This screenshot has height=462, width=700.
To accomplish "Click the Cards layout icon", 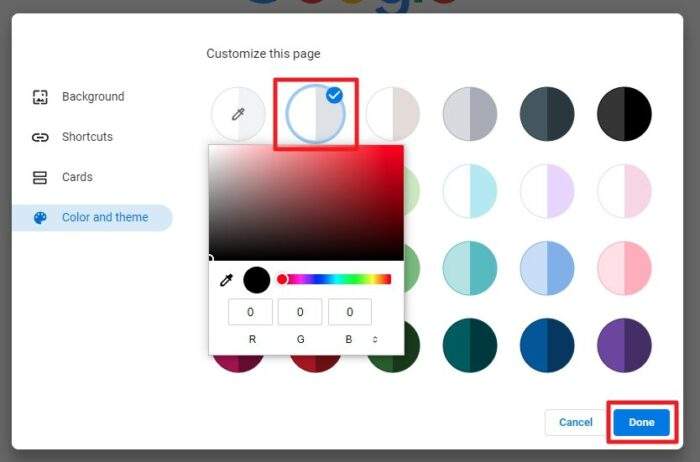I will pyautogui.click(x=40, y=177).
